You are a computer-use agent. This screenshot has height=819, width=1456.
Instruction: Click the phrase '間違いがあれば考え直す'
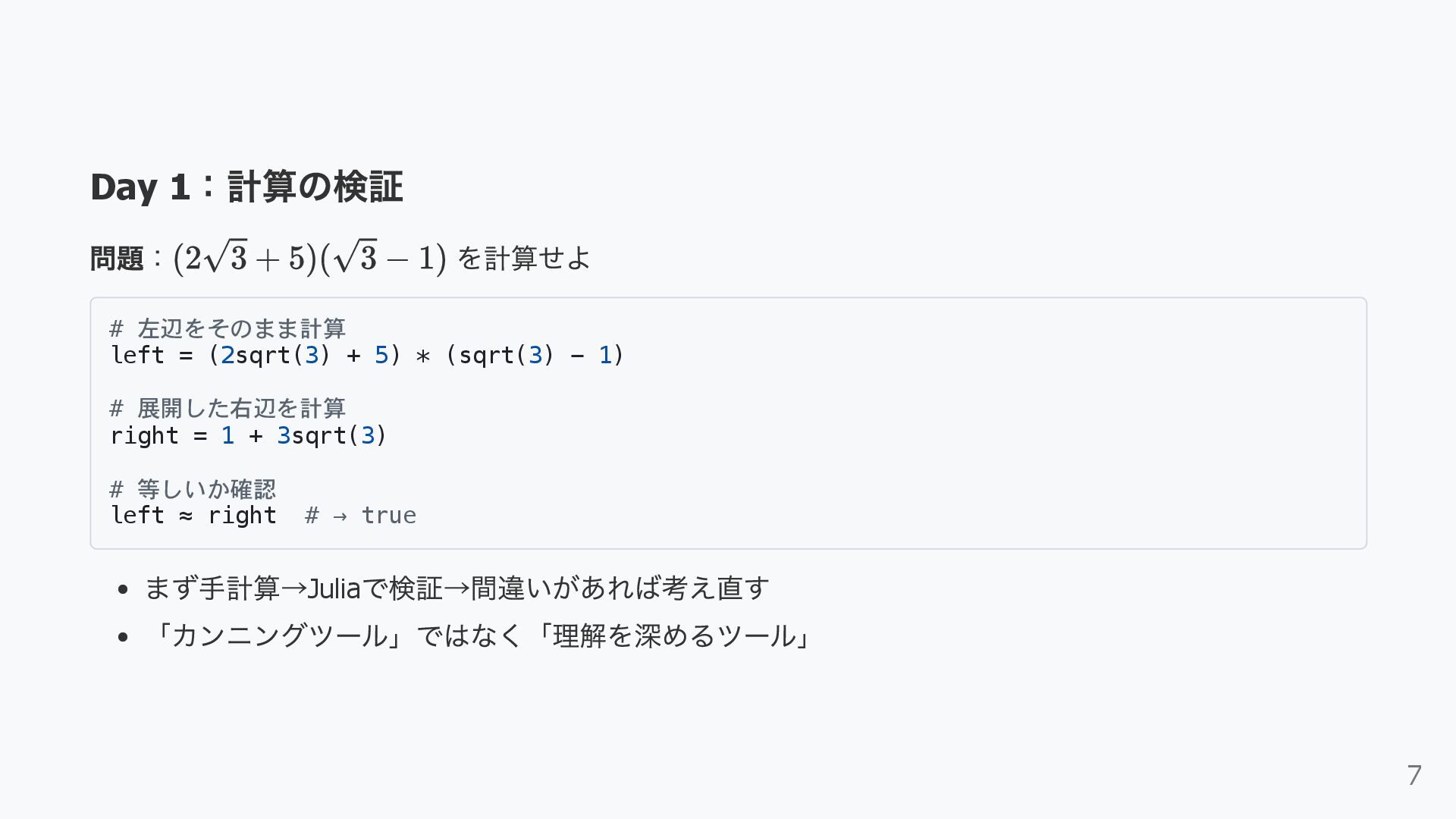pos(620,588)
